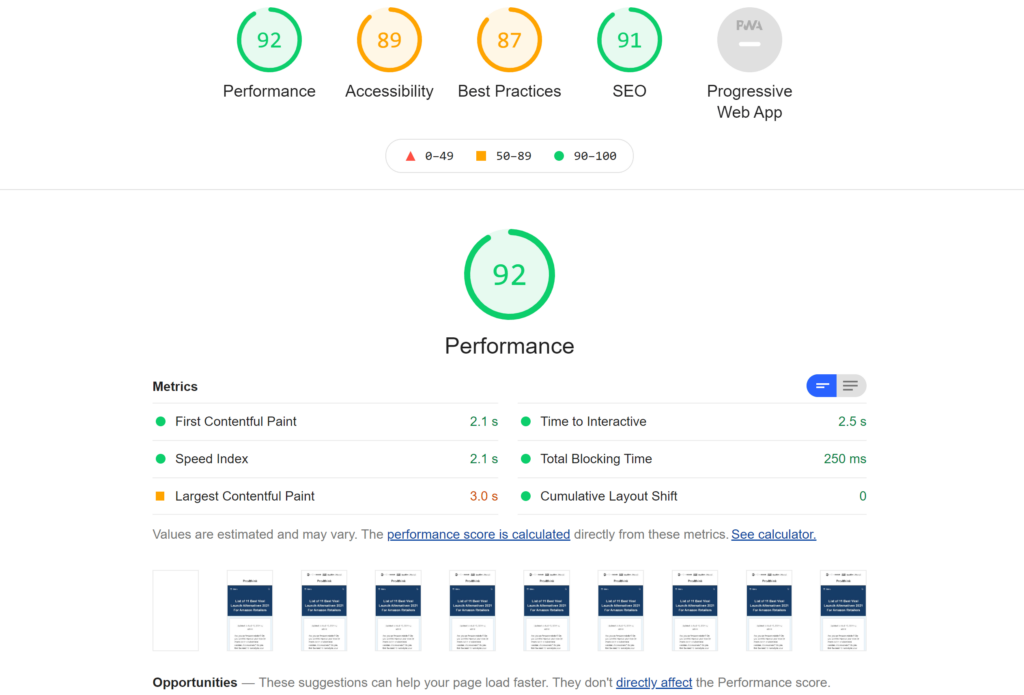This screenshot has width=1024, height=695.
Task: Click the Performance score gauge at top
Action: click(269, 40)
